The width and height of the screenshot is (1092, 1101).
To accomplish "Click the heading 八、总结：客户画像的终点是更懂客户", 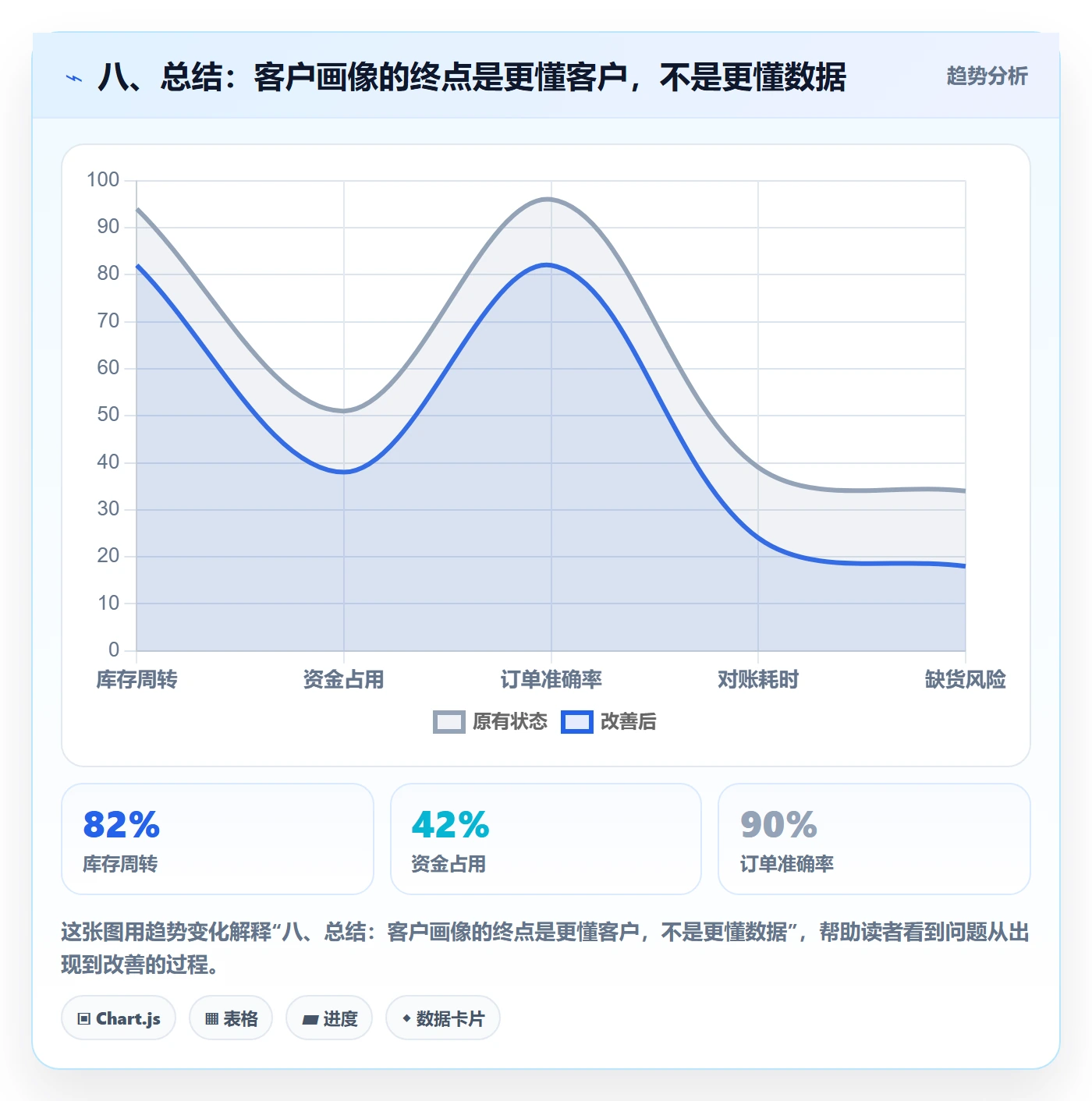I will (472, 77).
